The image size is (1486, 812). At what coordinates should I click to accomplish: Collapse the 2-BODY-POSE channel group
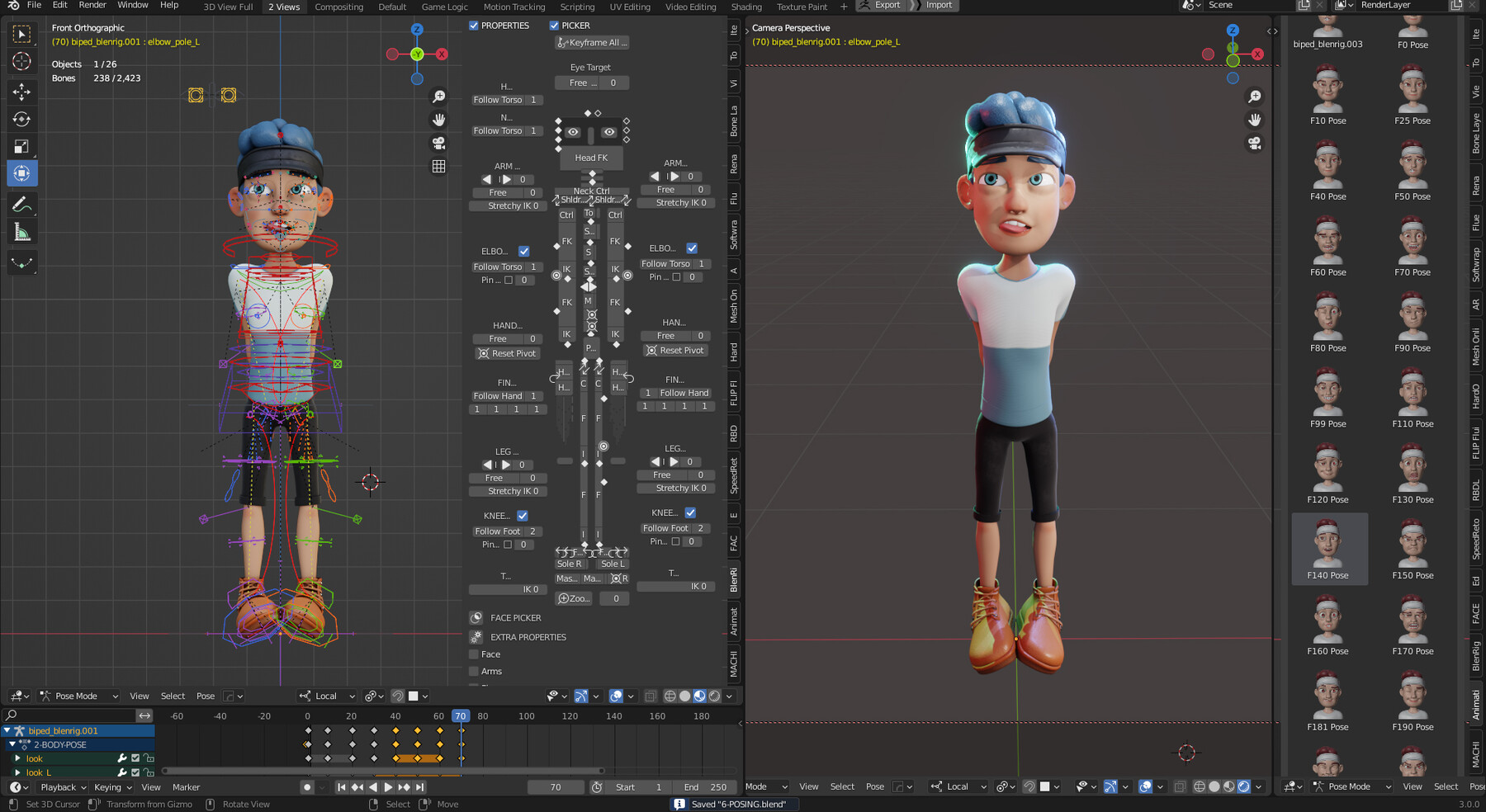point(12,745)
